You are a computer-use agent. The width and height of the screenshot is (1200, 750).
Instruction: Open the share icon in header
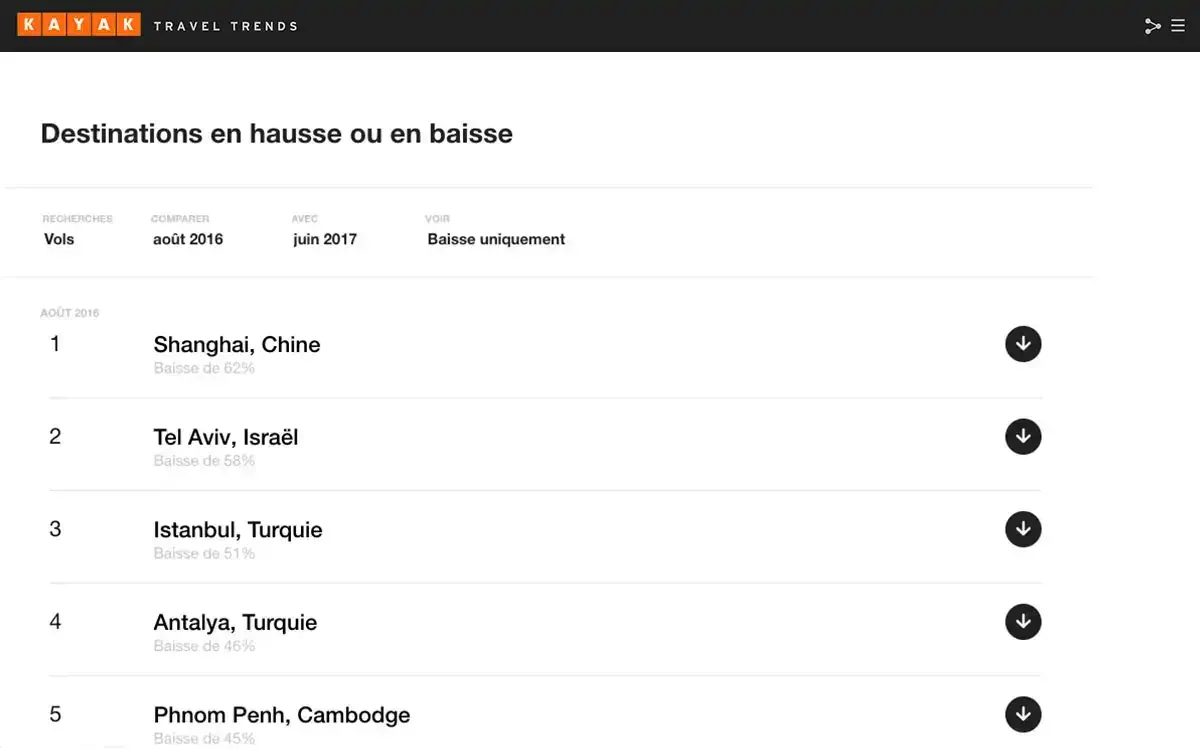coord(1152,26)
